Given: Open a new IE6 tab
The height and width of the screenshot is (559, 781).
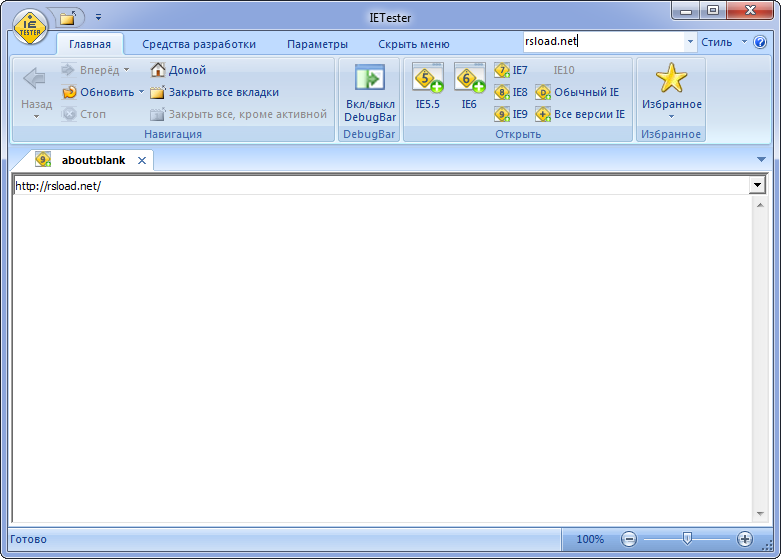Looking at the screenshot, I should [x=469, y=86].
